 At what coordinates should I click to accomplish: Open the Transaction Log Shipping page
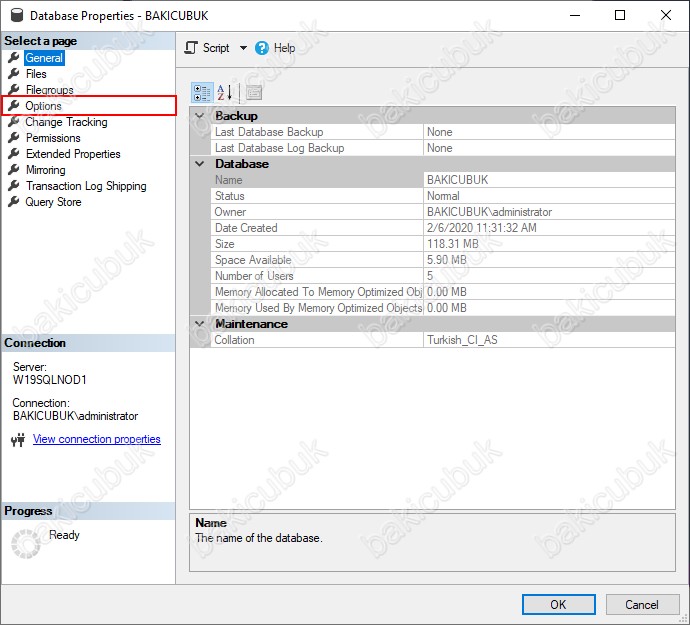[x=86, y=186]
